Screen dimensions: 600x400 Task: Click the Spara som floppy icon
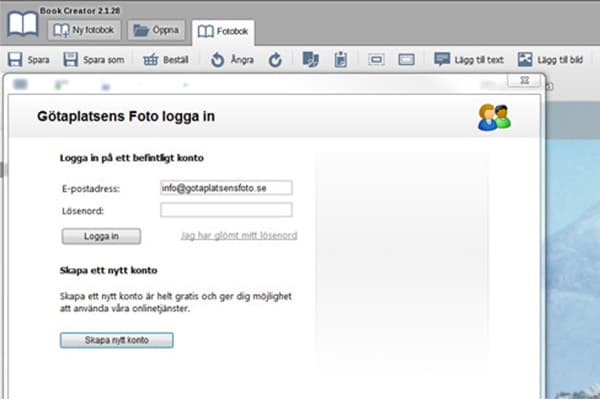(70, 60)
